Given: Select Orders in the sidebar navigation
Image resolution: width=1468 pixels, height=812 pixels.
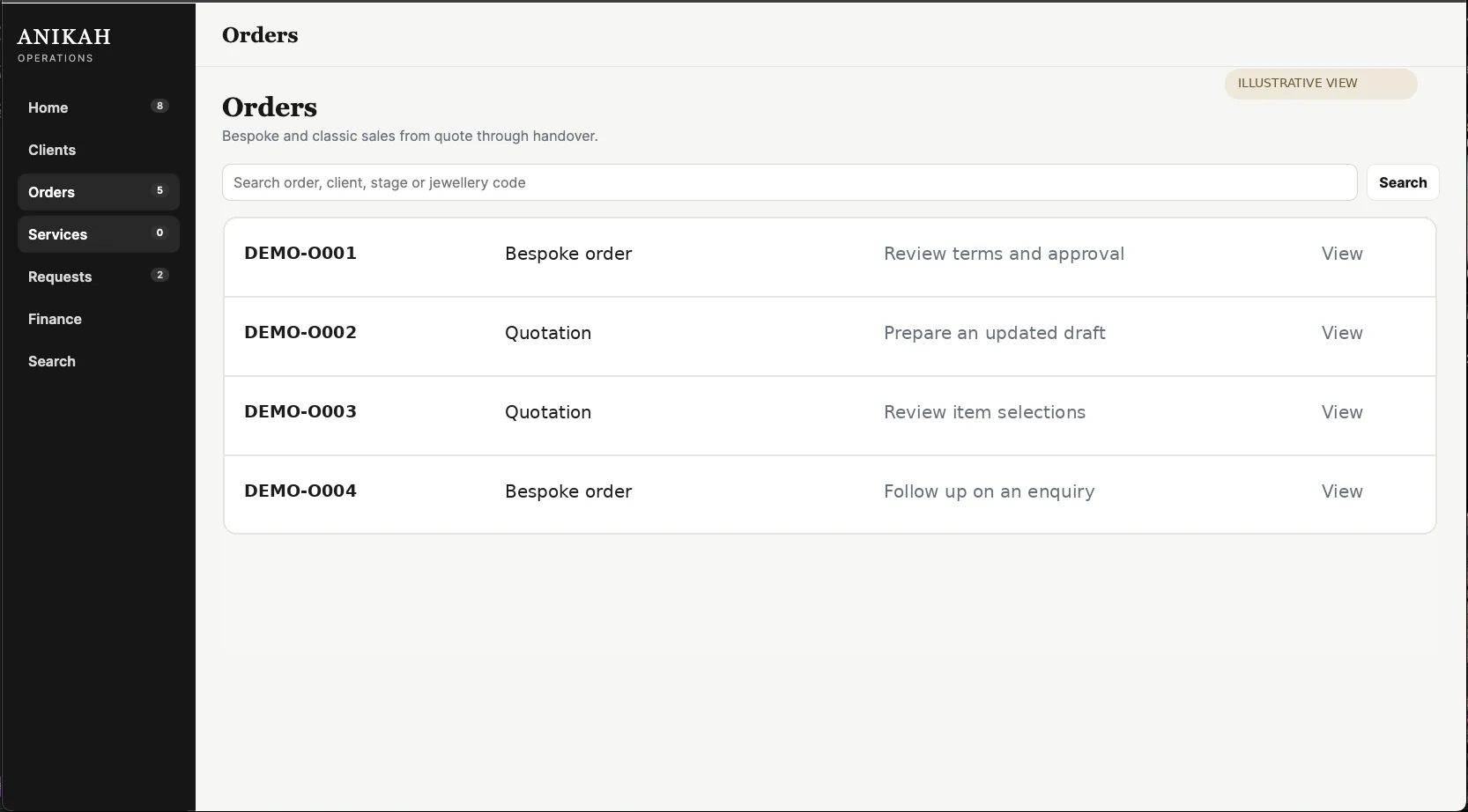Looking at the screenshot, I should (x=98, y=192).
